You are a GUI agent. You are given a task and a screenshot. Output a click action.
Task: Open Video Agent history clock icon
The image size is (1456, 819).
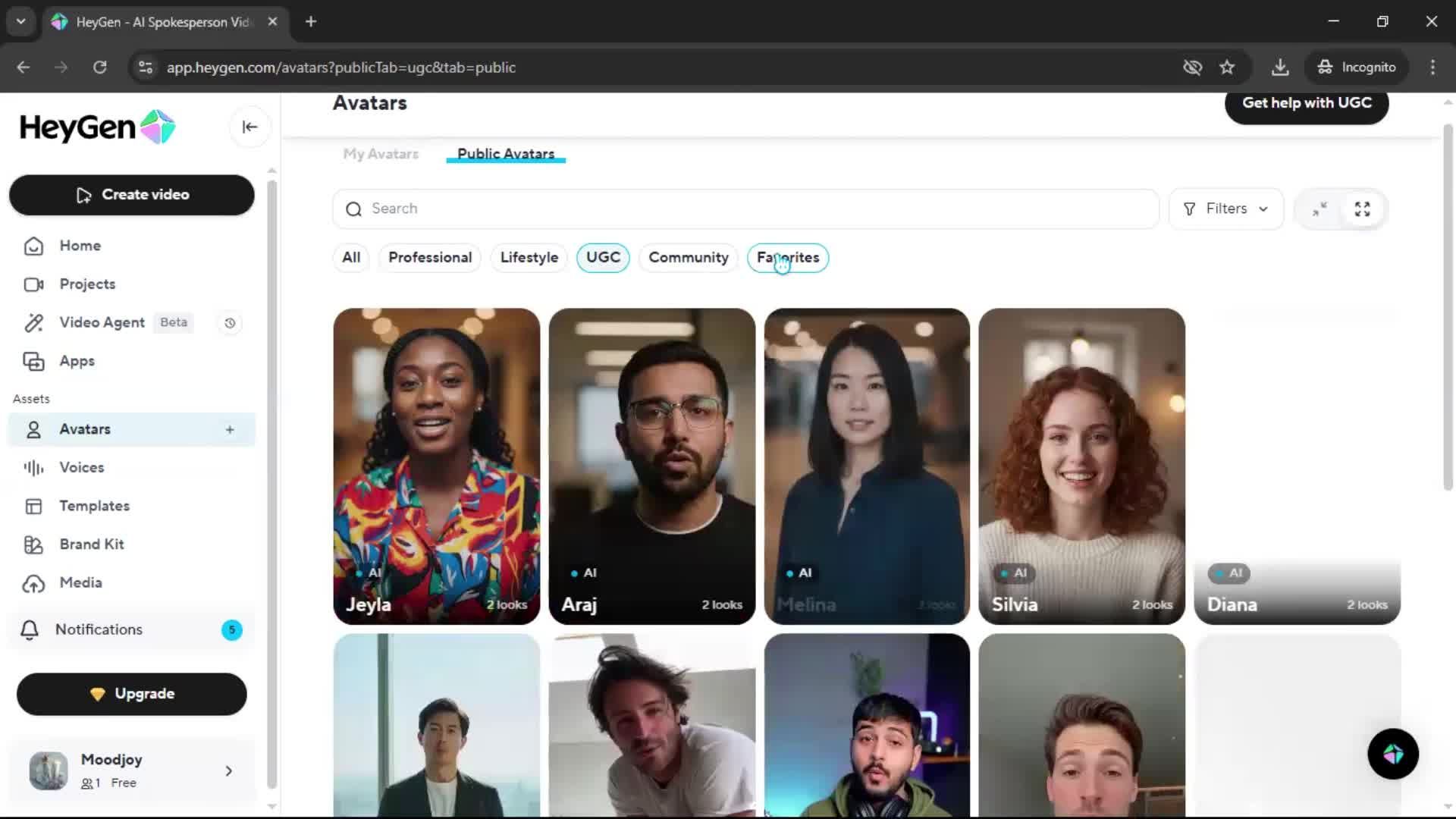pyautogui.click(x=230, y=323)
